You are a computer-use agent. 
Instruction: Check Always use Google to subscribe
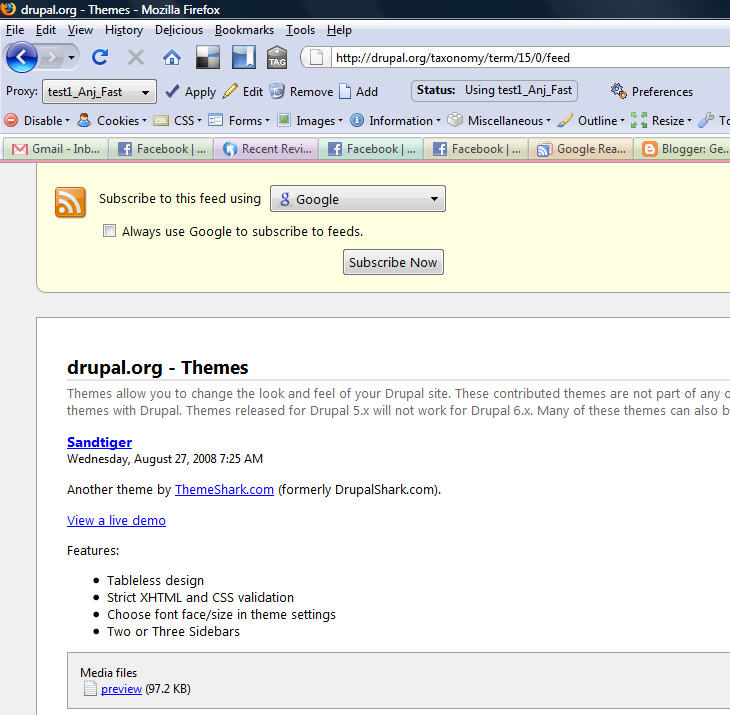(x=109, y=230)
